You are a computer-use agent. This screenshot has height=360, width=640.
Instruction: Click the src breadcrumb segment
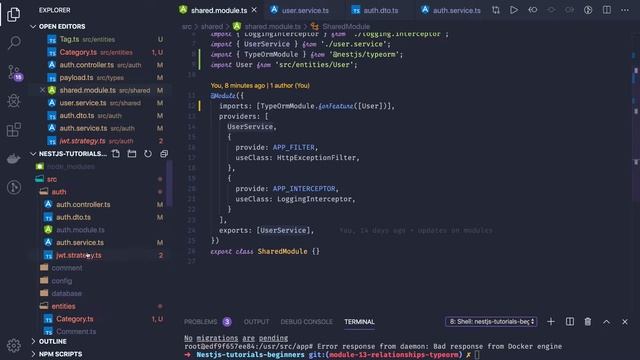point(186,27)
